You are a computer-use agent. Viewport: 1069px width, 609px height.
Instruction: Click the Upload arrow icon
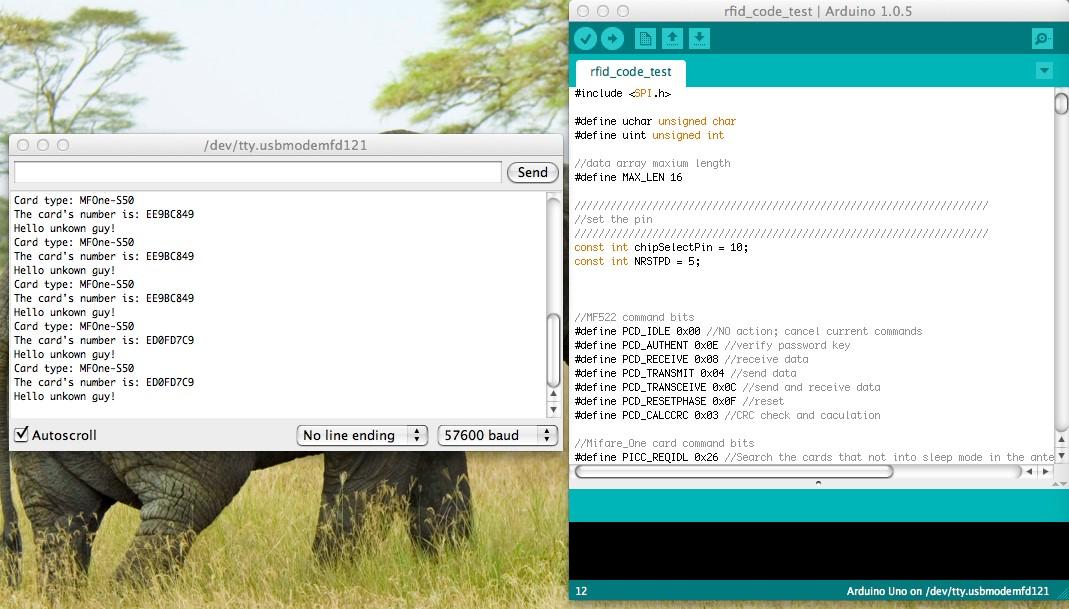612,39
